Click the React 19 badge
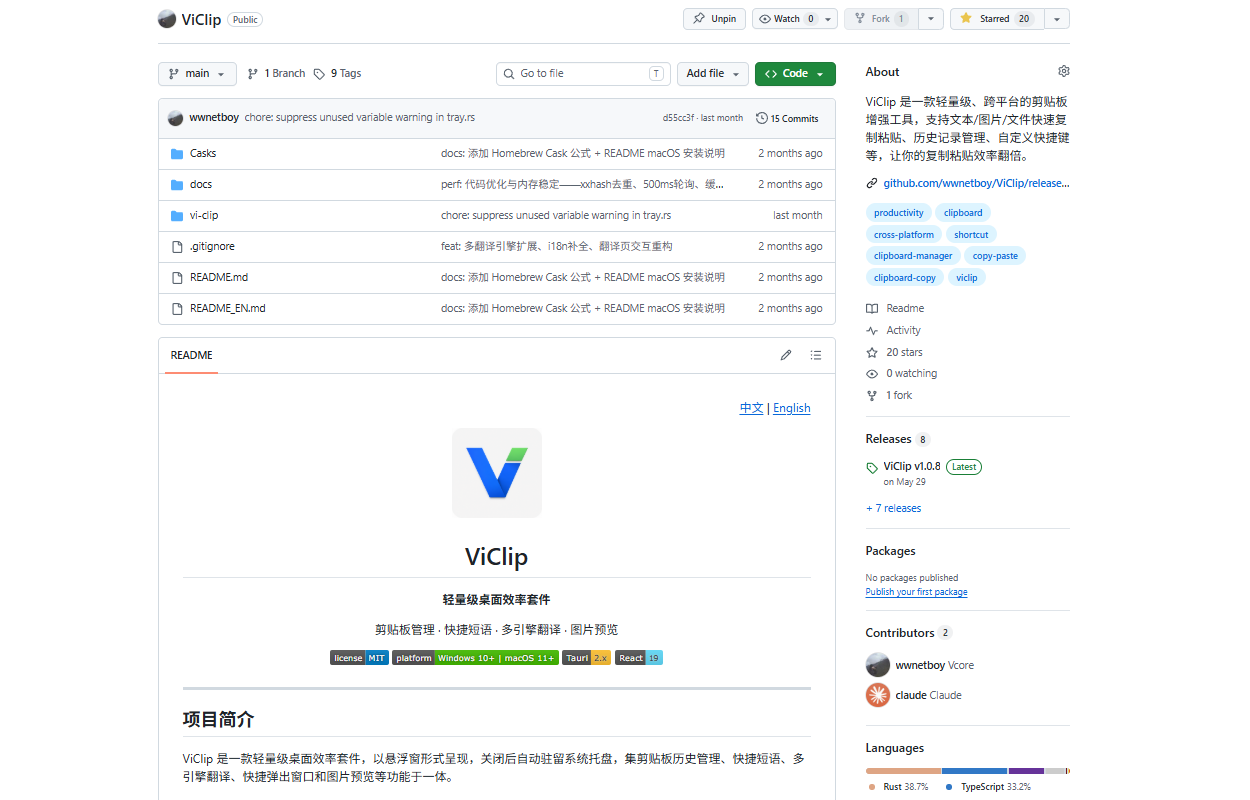 [x=639, y=658]
